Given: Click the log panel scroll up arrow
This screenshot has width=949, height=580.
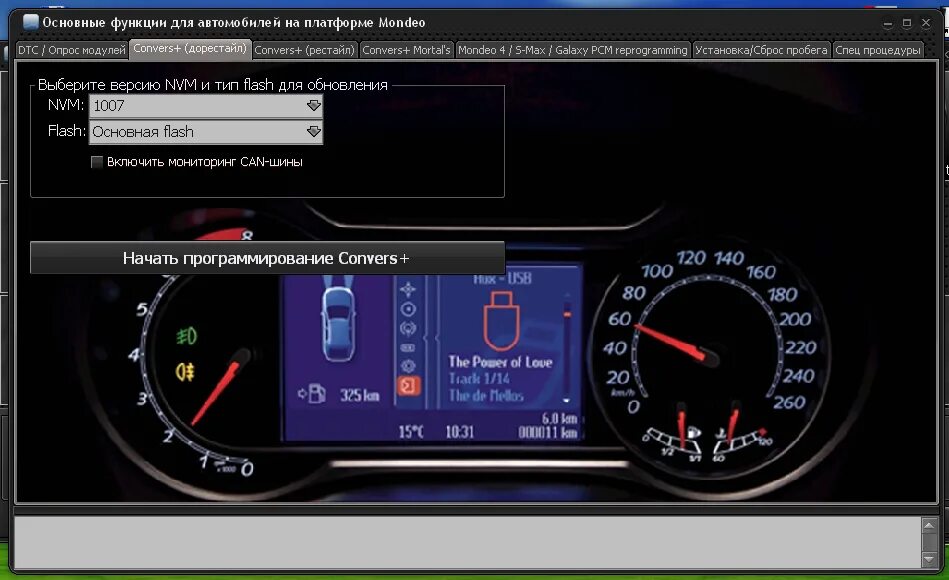Looking at the screenshot, I should pos(929,525).
